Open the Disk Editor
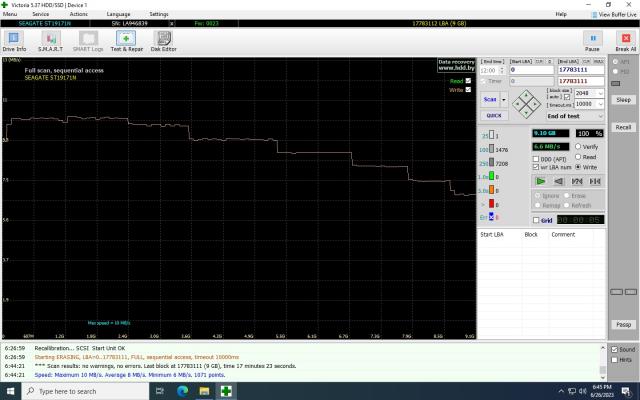640x400 pixels. tap(163, 41)
